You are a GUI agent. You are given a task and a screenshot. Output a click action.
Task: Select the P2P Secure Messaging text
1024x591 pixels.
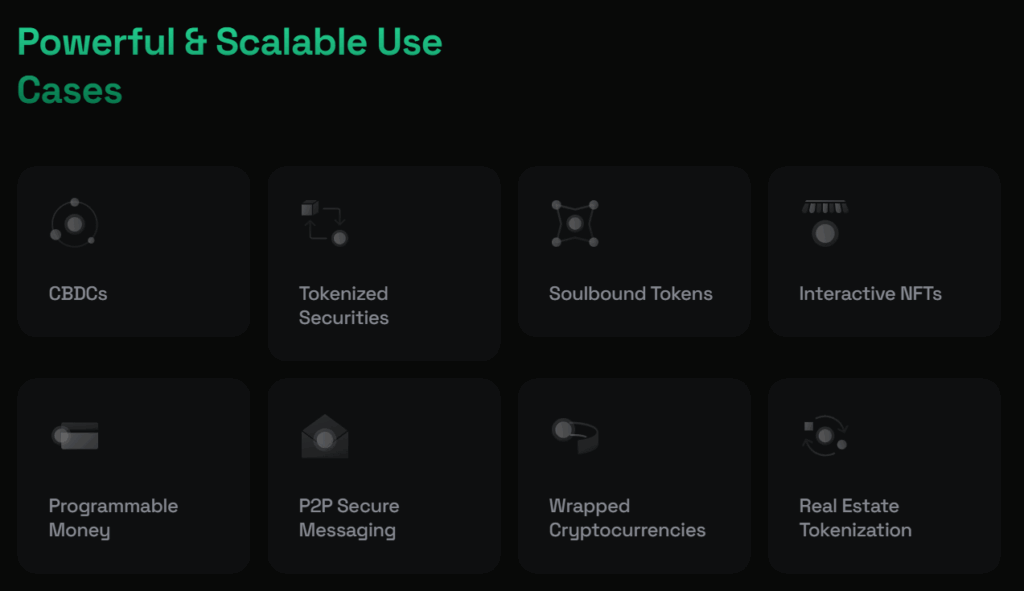tap(348, 518)
